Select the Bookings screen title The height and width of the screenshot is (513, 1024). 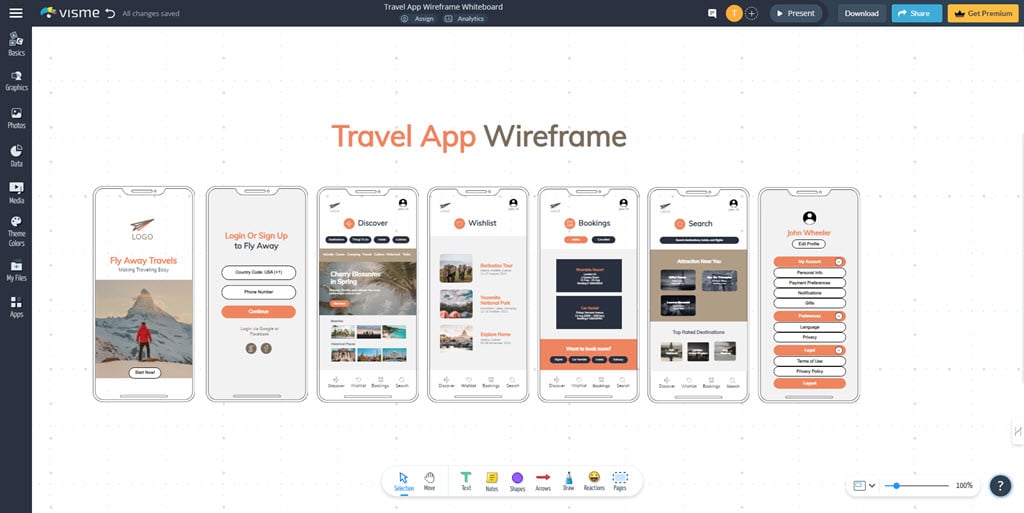click(594, 223)
